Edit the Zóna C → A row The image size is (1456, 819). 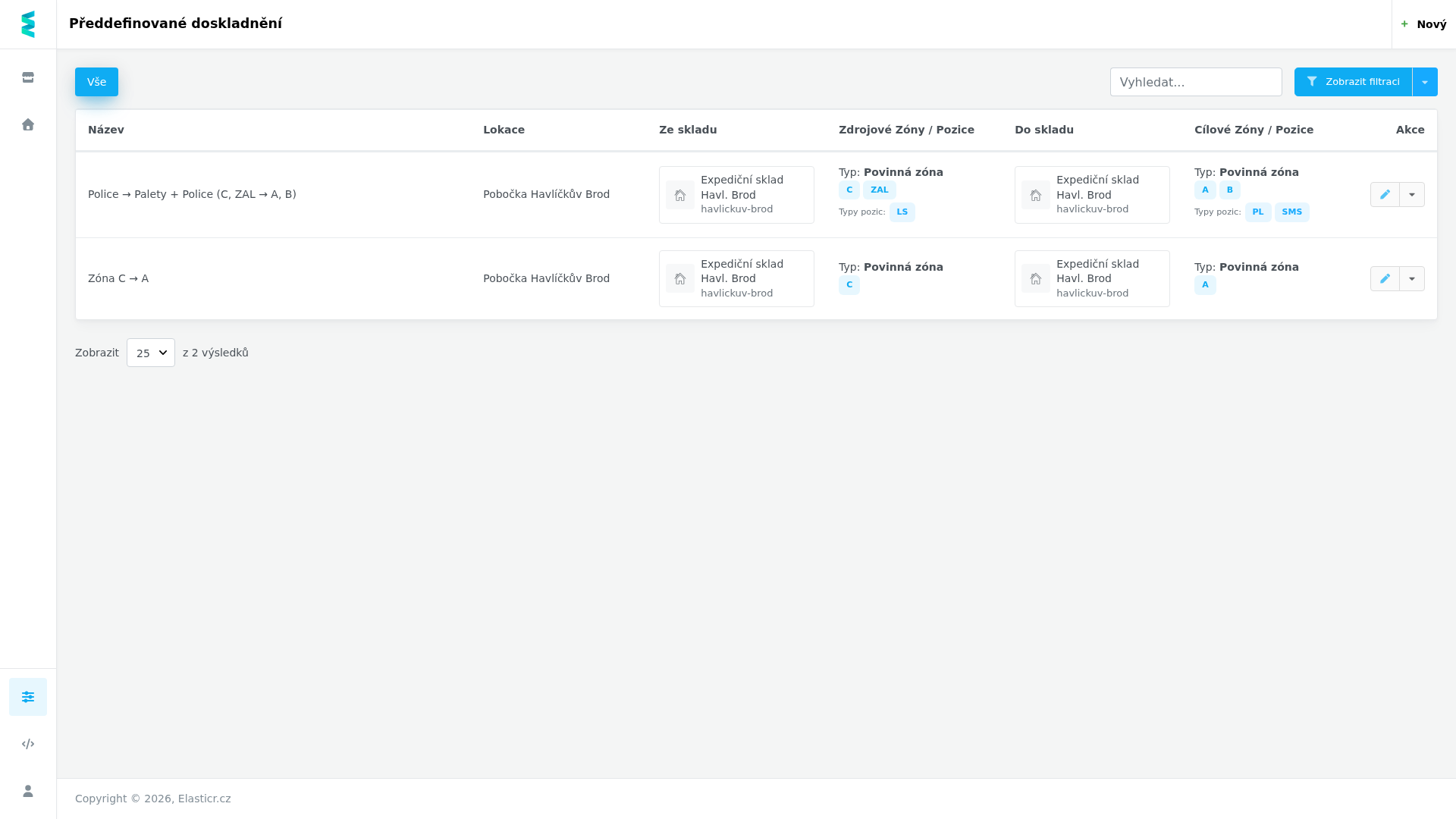click(x=1385, y=278)
